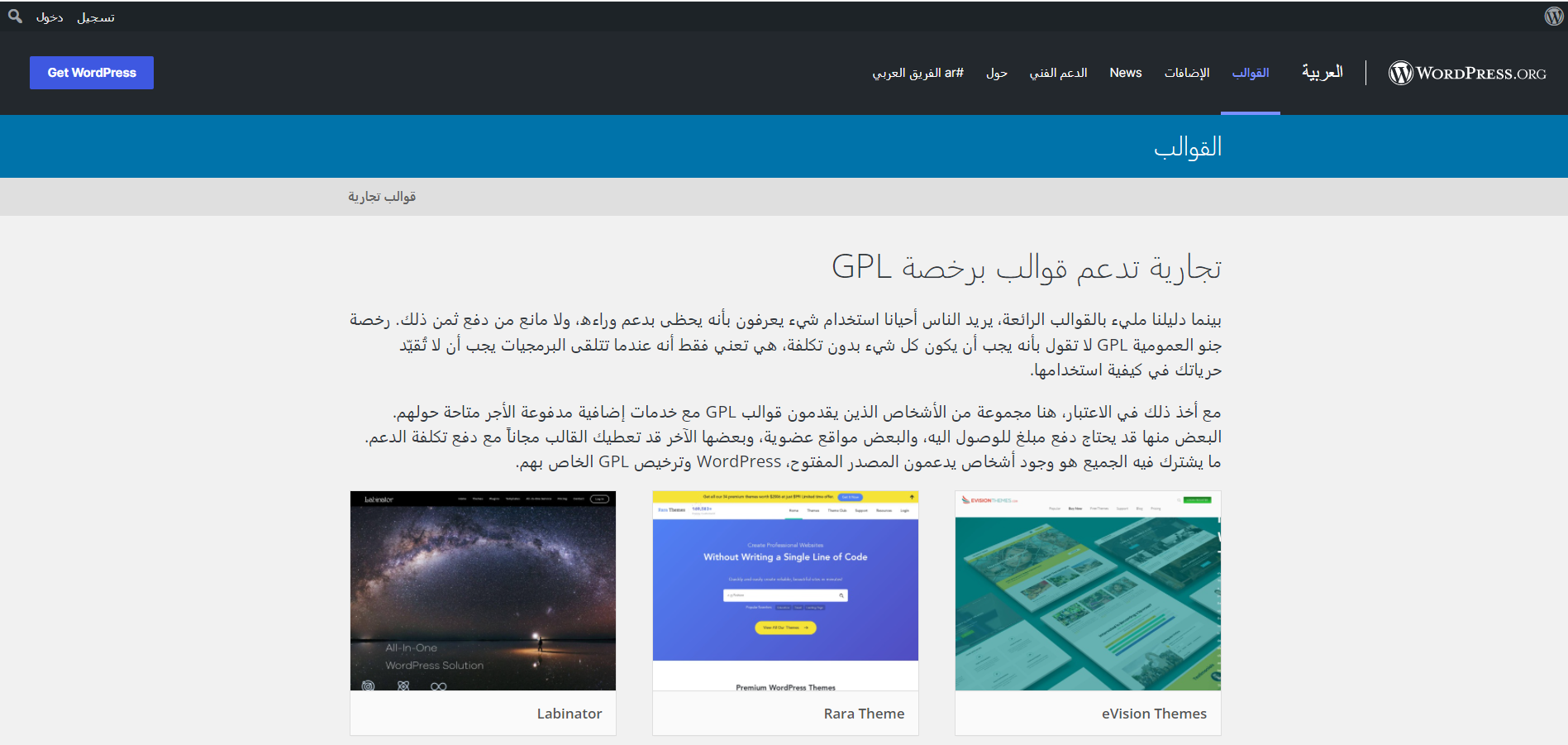Click the قوالب تجارية breadcrumb link
1568x745 pixels.
(x=382, y=197)
